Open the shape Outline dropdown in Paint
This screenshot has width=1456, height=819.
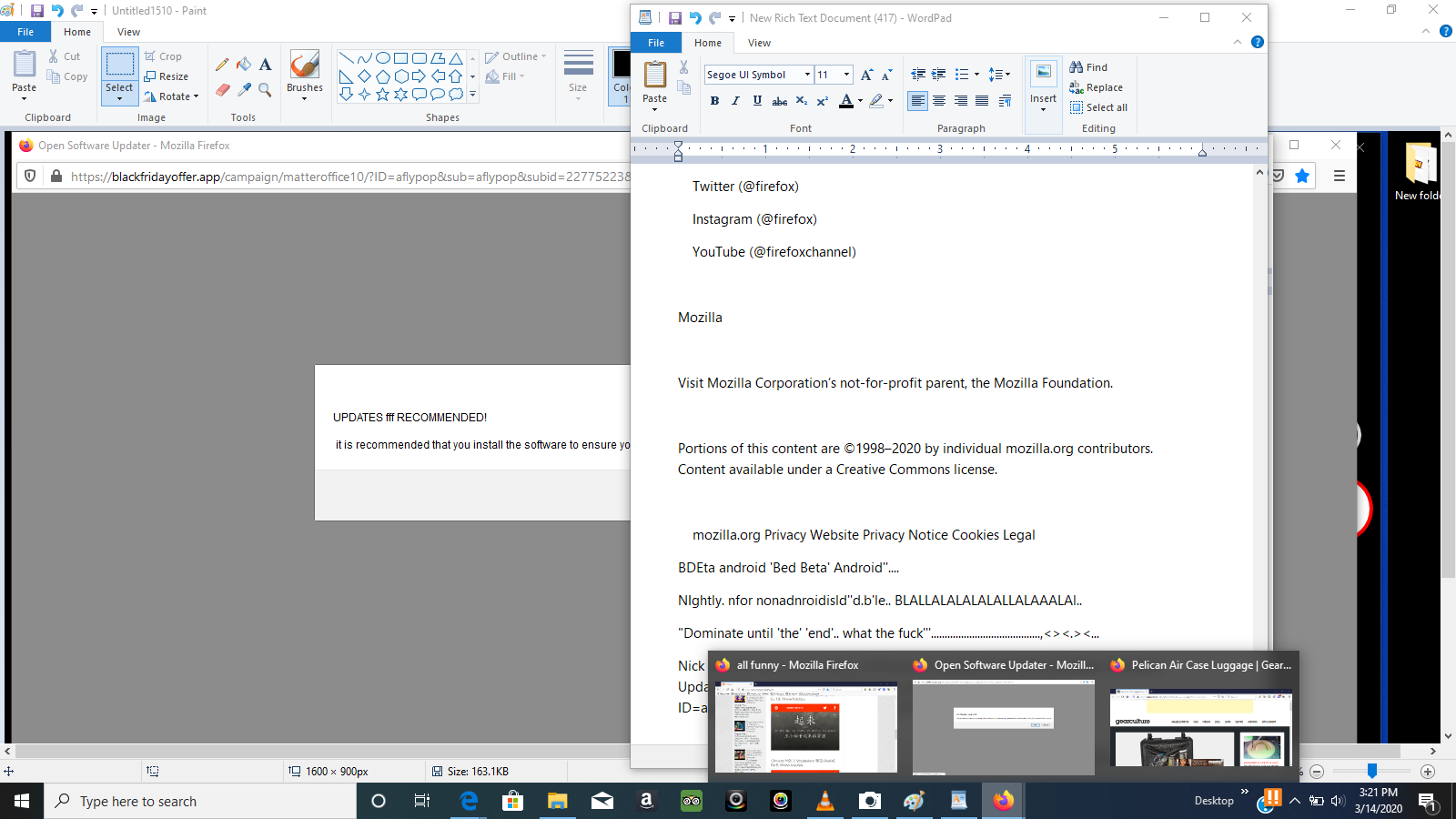pos(516,56)
